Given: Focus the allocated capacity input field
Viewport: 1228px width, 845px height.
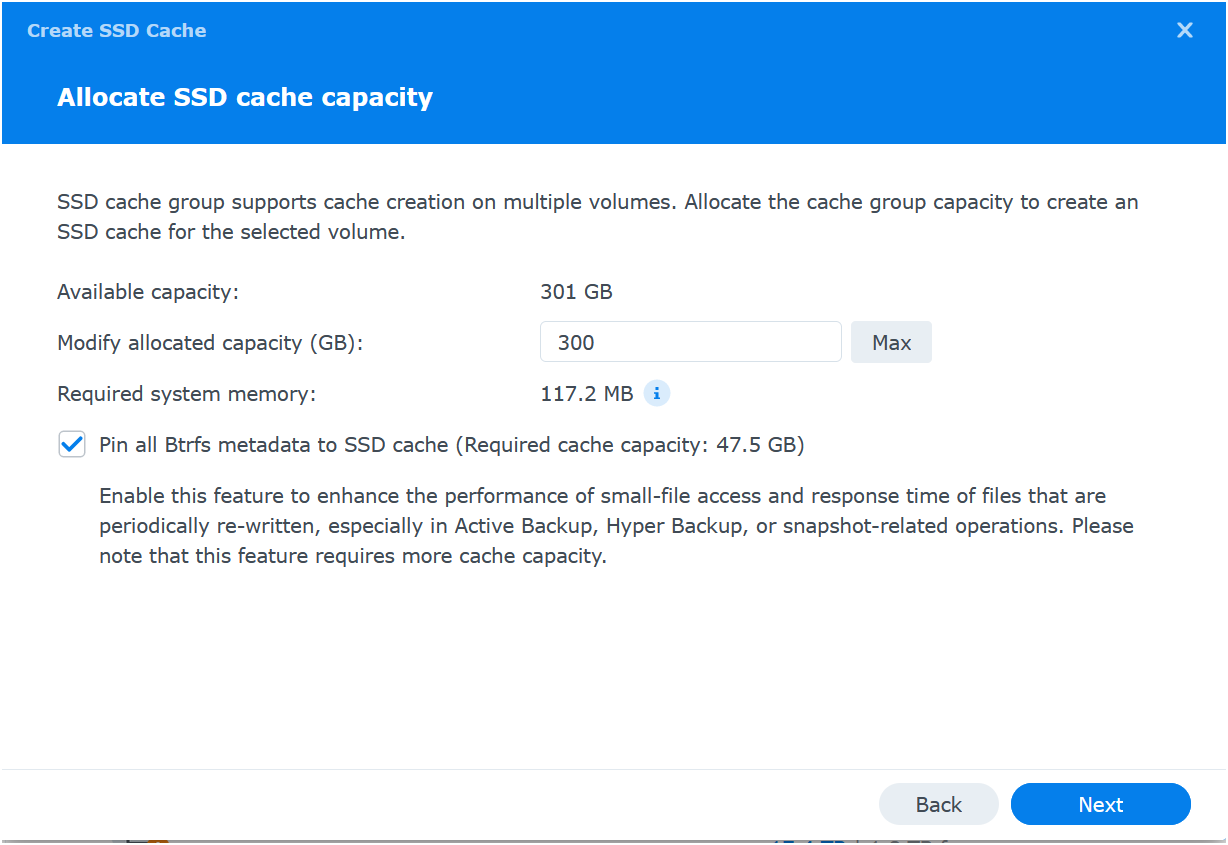Looking at the screenshot, I should point(690,343).
